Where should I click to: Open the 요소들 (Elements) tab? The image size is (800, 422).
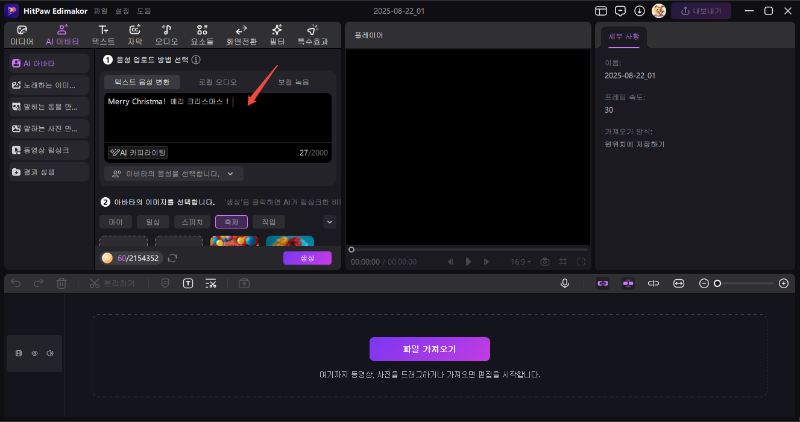[x=202, y=35]
